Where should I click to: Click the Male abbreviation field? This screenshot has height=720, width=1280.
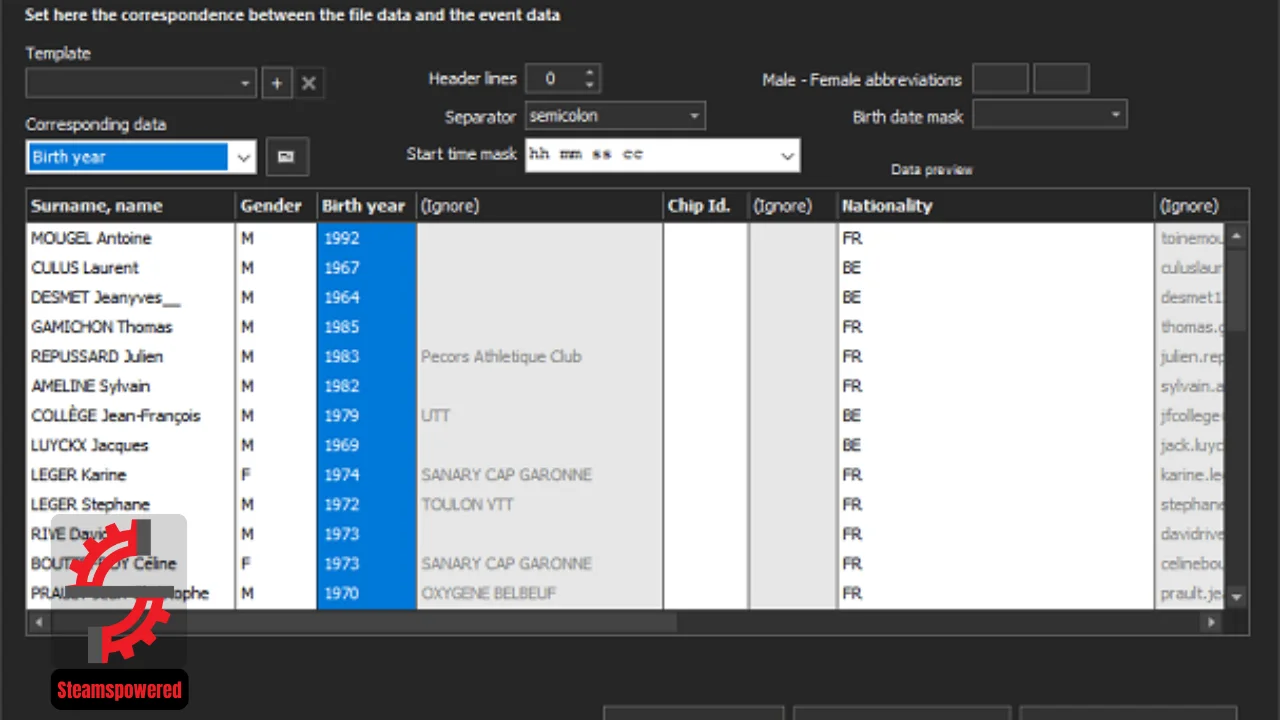[1000, 79]
